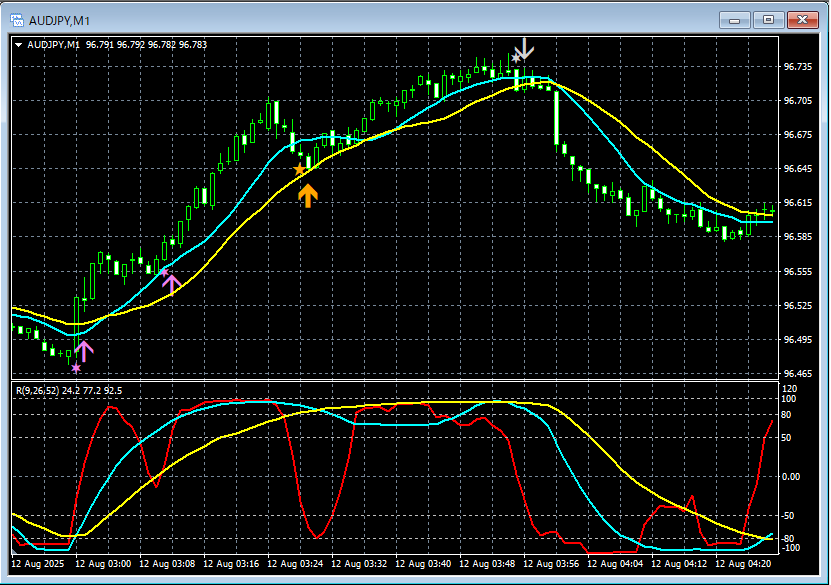
Task: Click the 12 Aug 03:16 time label
Action: [231, 564]
